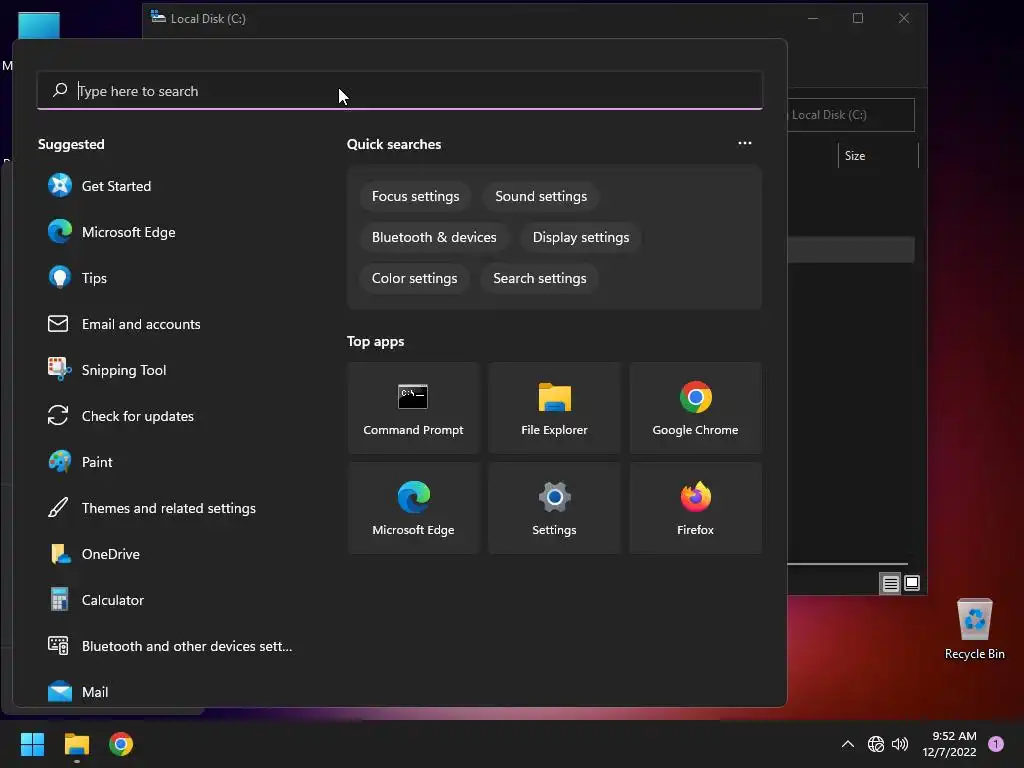Screen dimensions: 1024x768
Task: Click the volume speaker icon in tray
Action: pos(900,744)
